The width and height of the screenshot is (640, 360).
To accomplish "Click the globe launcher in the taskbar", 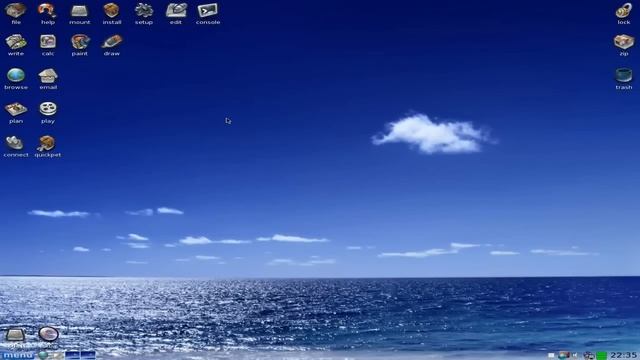I will pos(43,356).
